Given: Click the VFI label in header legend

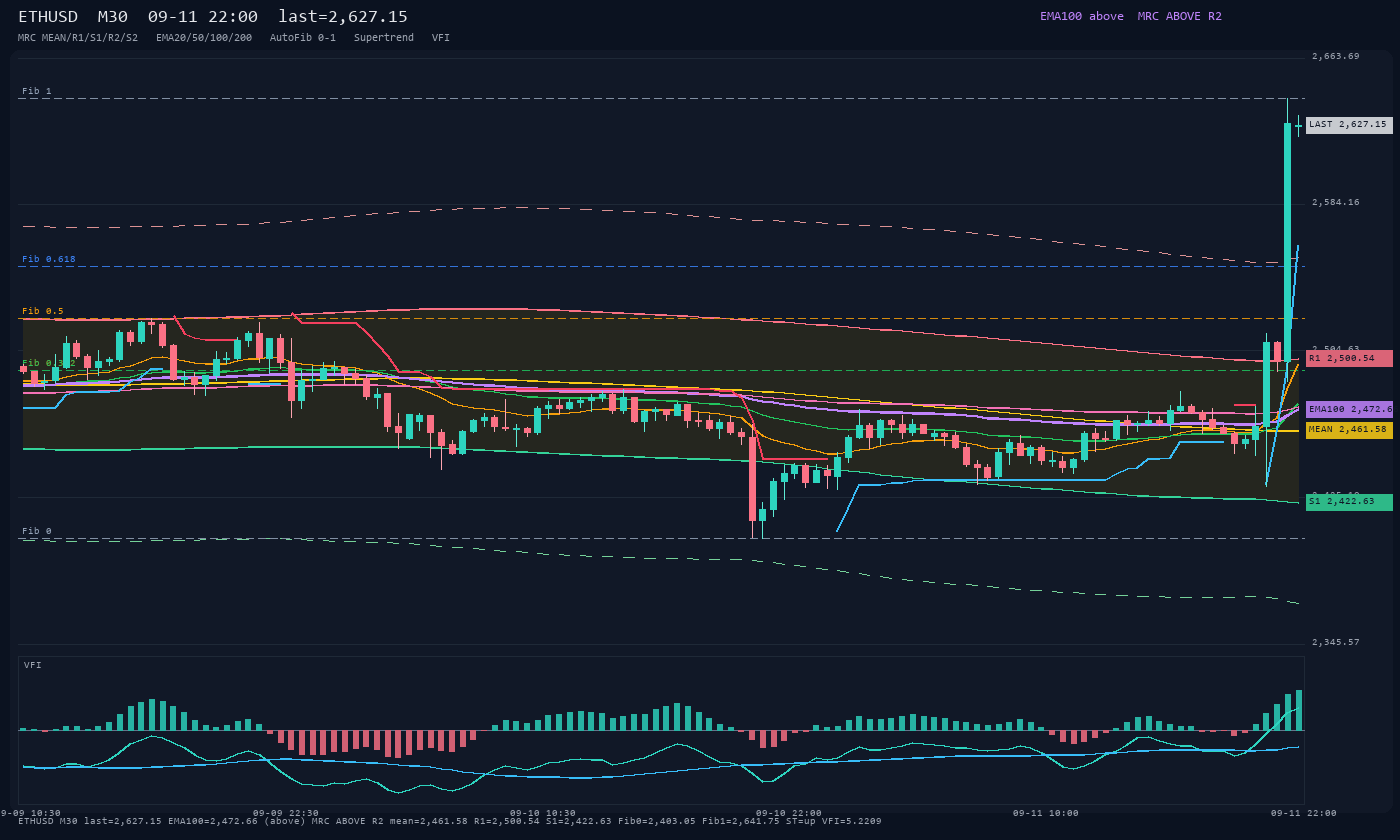Looking at the screenshot, I should coord(441,37).
